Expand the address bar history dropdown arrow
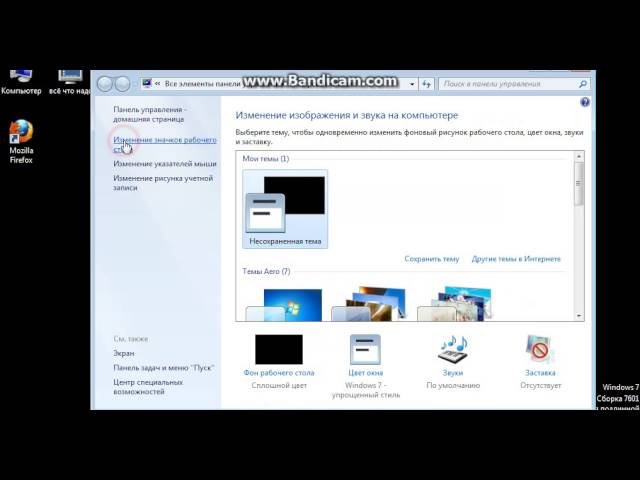Image resolution: width=640 pixels, height=480 pixels. tap(412, 84)
